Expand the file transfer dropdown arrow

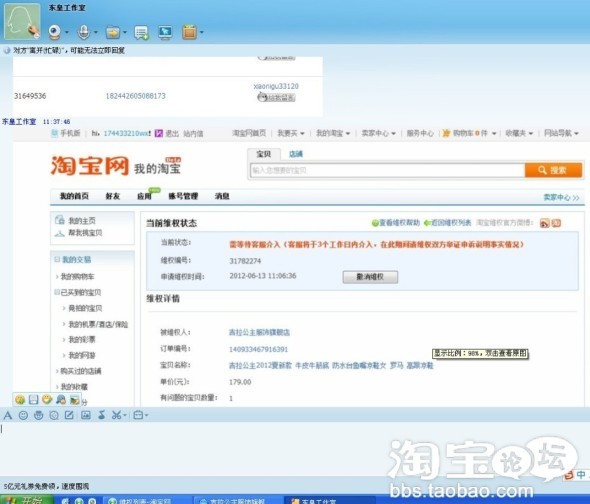coord(125,32)
